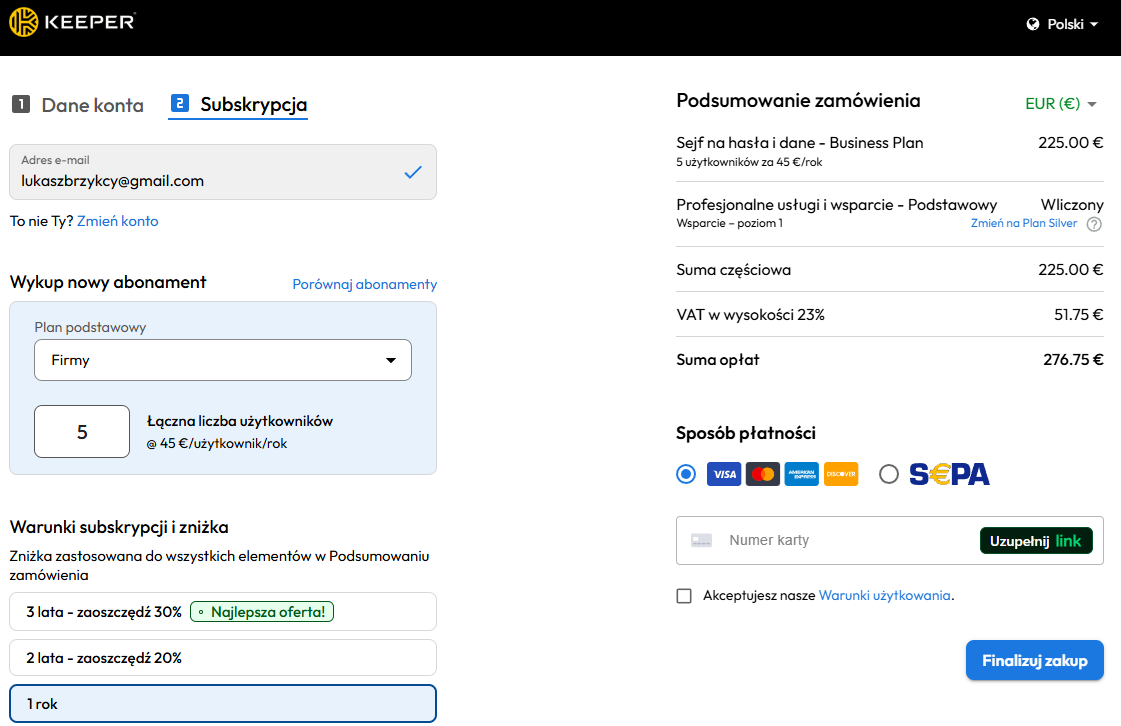This screenshot has height=726, width=1121.
Task: Click the globe language icon
Action: click(1033, 24)
